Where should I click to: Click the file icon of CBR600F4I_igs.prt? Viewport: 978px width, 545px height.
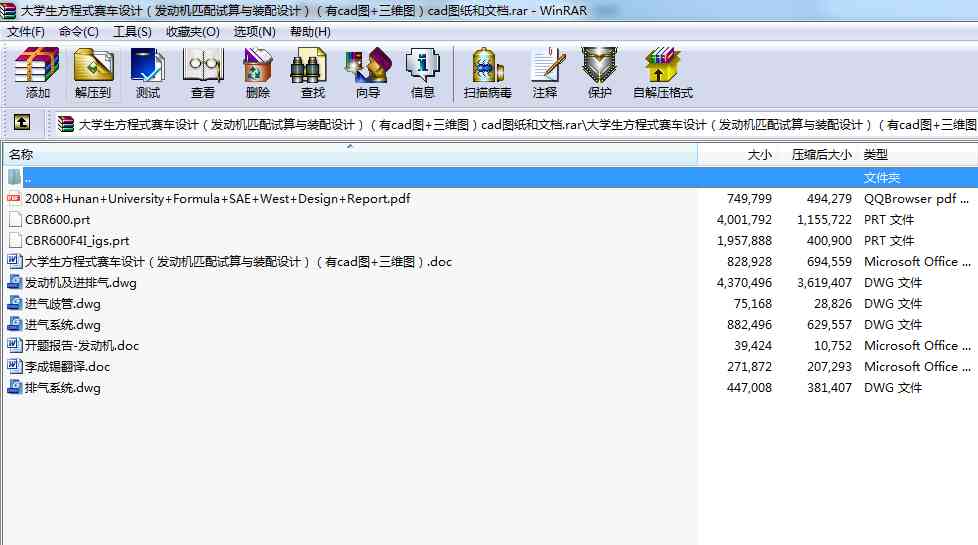coord(15,240)
